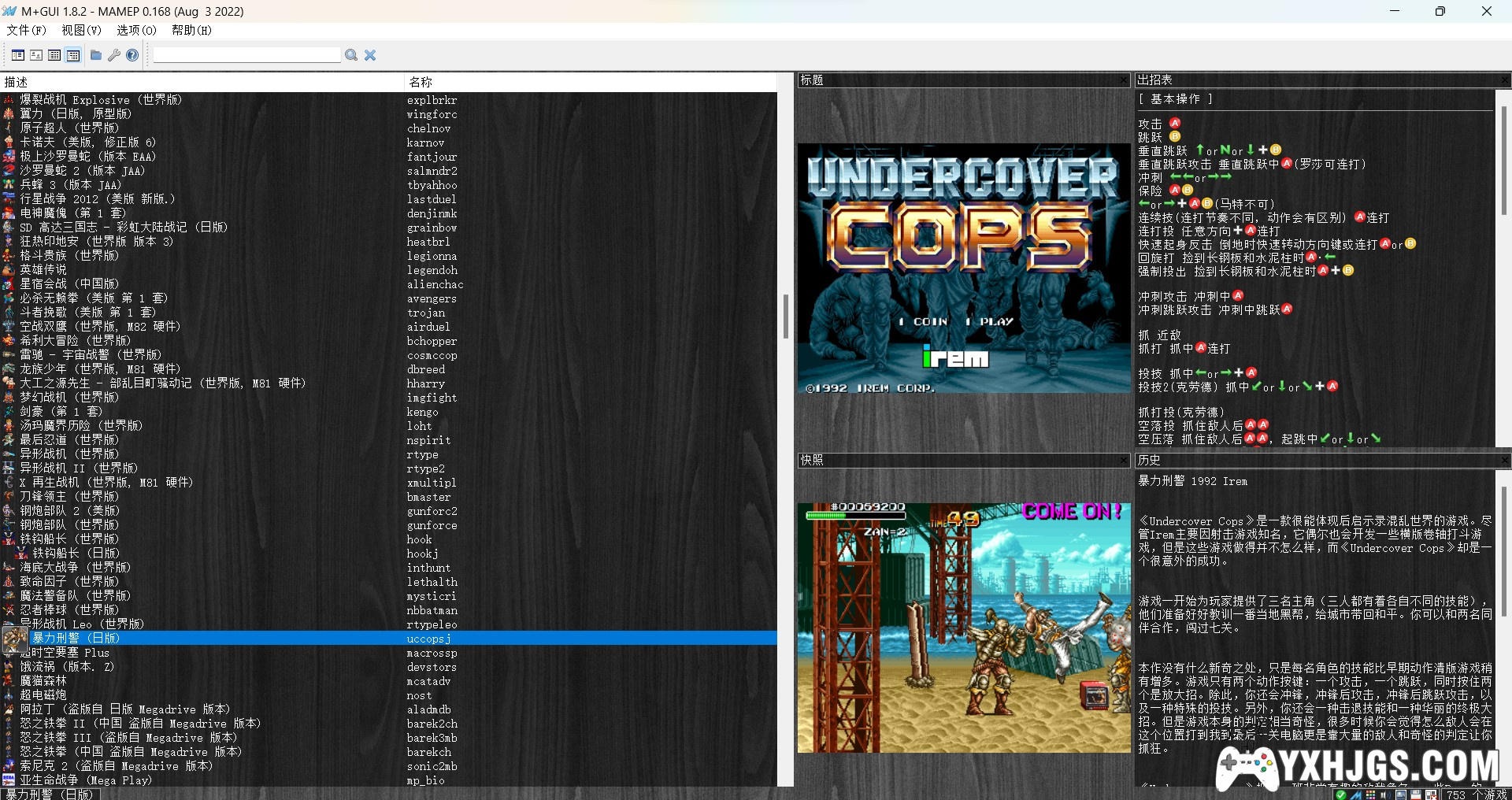Click the gameplay snapshot image
The width and height of the screenshot is (1512, 800).
(x=964, y=628)
